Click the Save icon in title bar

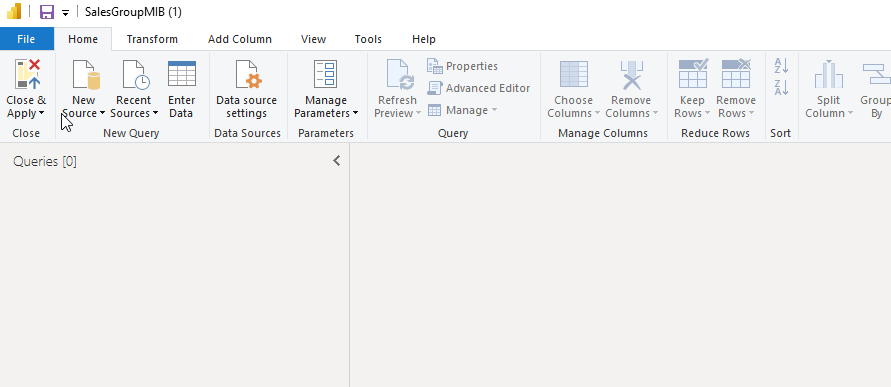[47, 12]
